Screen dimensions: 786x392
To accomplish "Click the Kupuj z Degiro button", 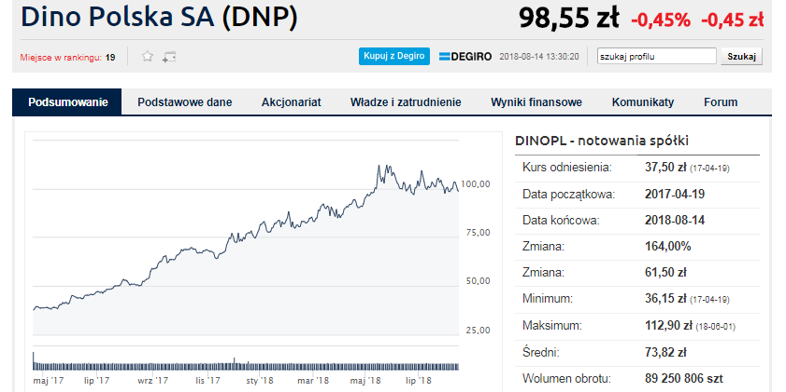I will tap(394, 56).
